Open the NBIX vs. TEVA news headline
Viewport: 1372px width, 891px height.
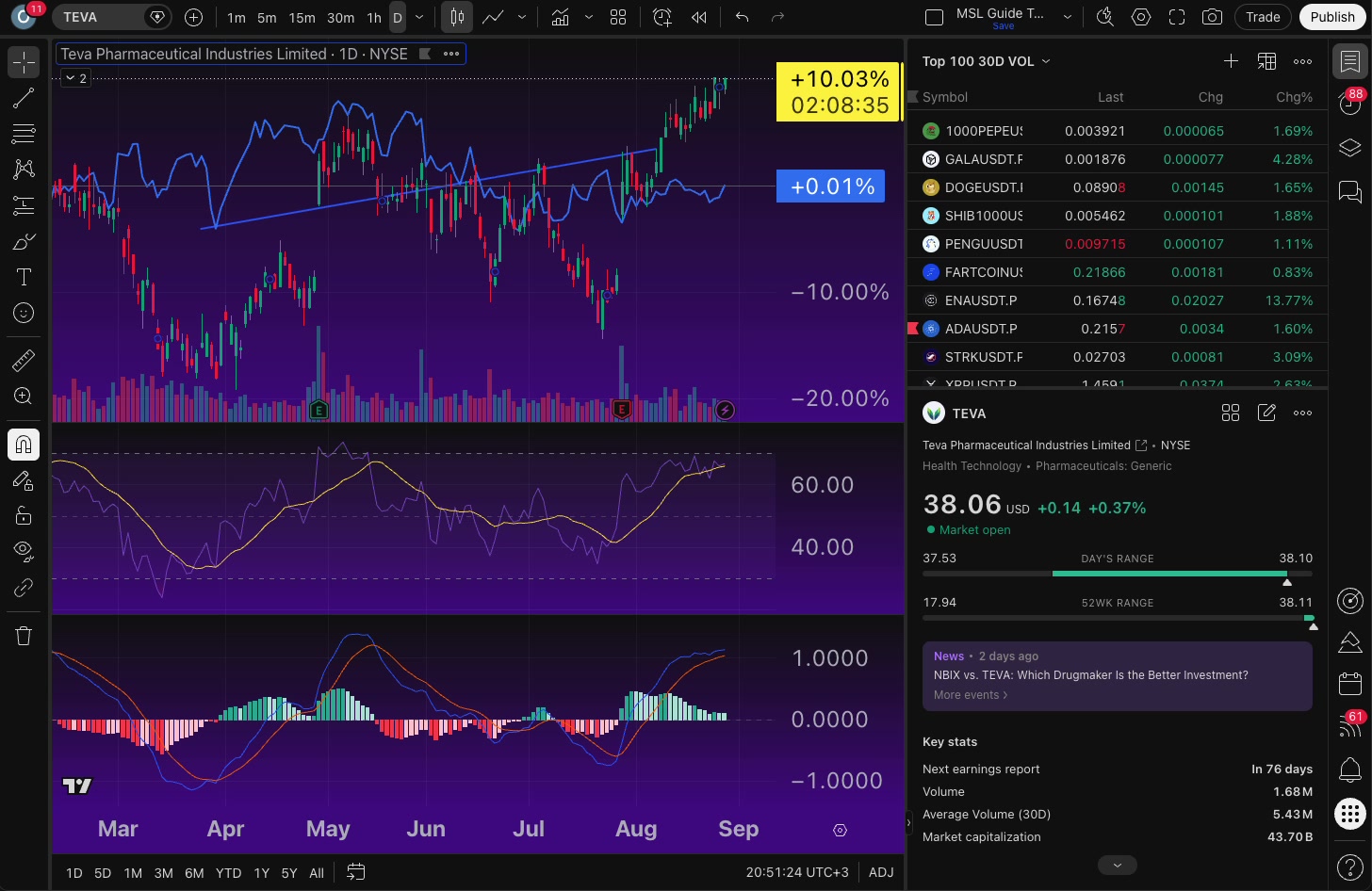(x=1090, y=675)
